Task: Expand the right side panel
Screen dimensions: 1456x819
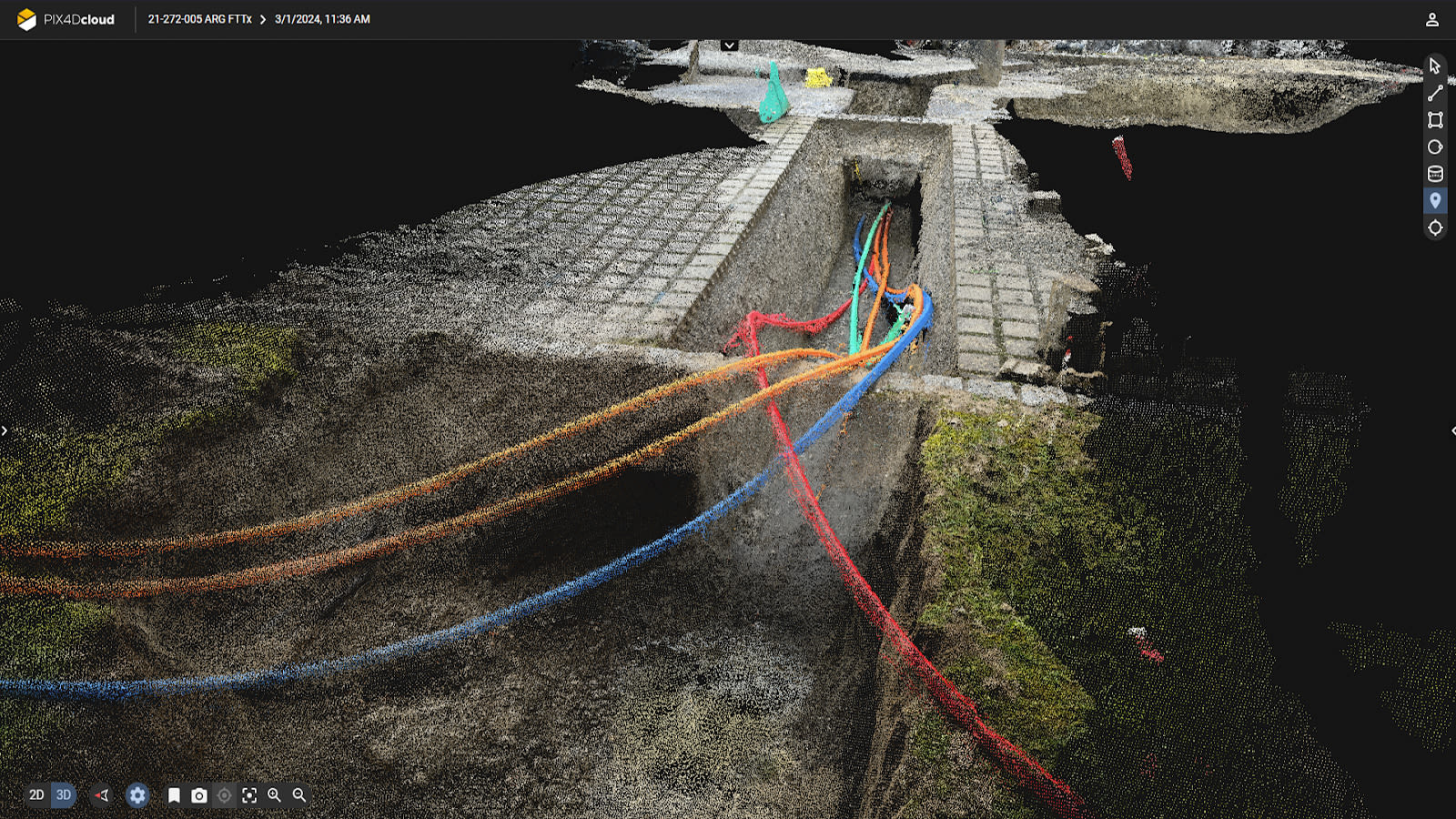Action: tap(1451, 431)
